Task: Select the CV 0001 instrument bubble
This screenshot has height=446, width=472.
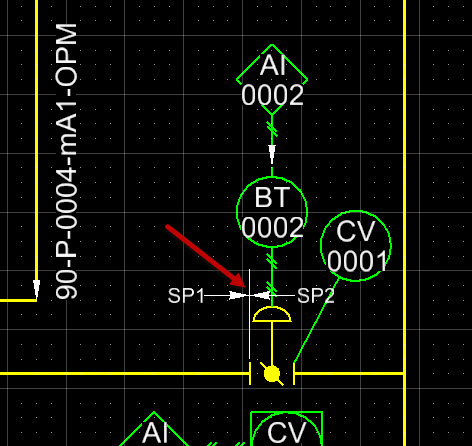Action: pyautogui.click(x=356, y=246)
